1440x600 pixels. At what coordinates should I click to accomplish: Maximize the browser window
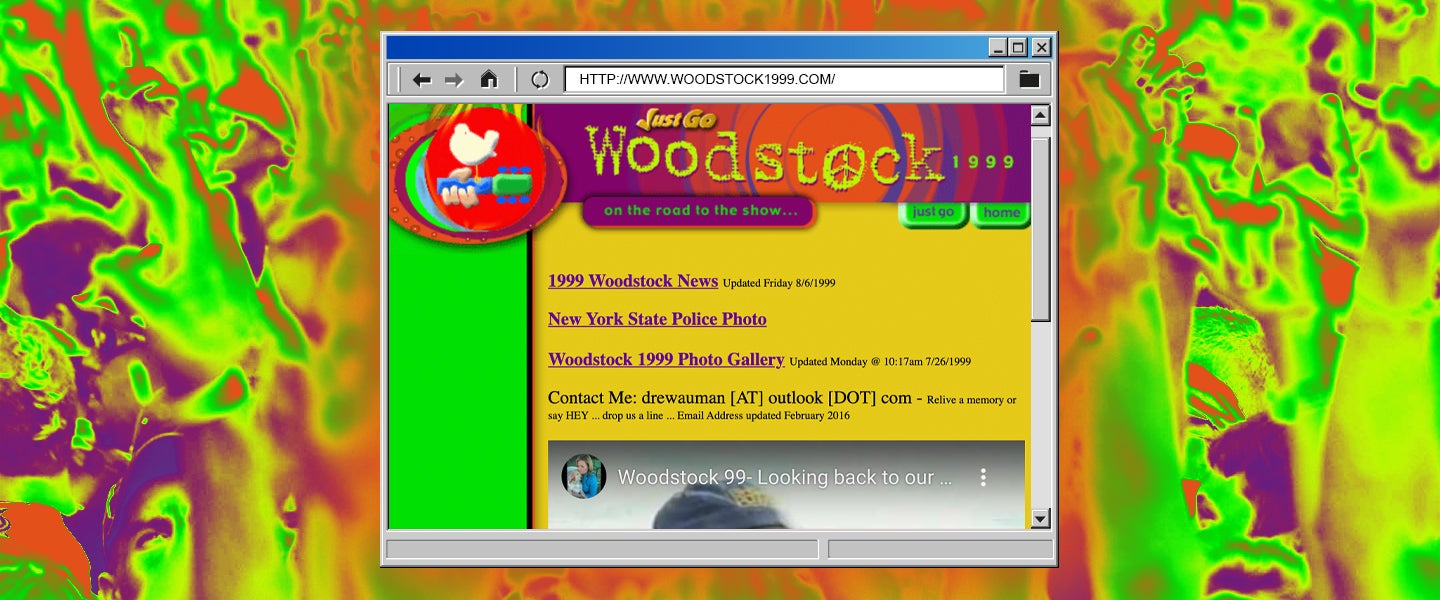[1019, 47]
